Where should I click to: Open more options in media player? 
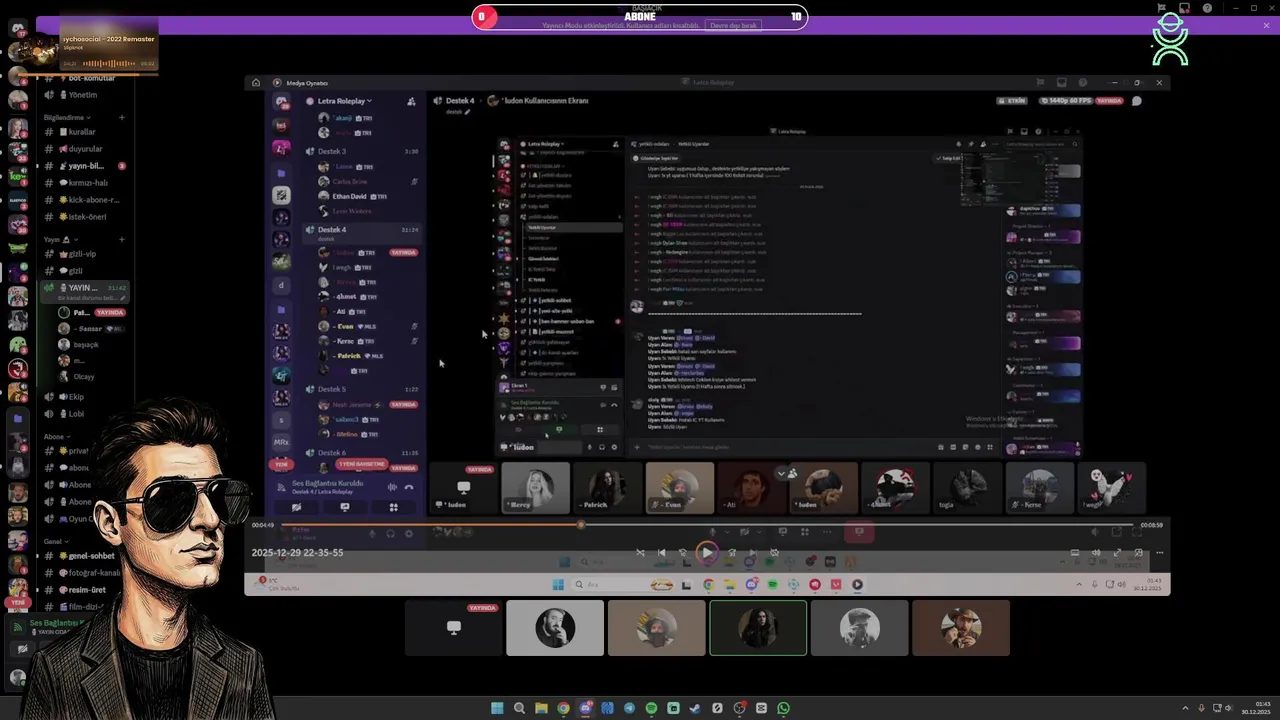[1159, 553]
